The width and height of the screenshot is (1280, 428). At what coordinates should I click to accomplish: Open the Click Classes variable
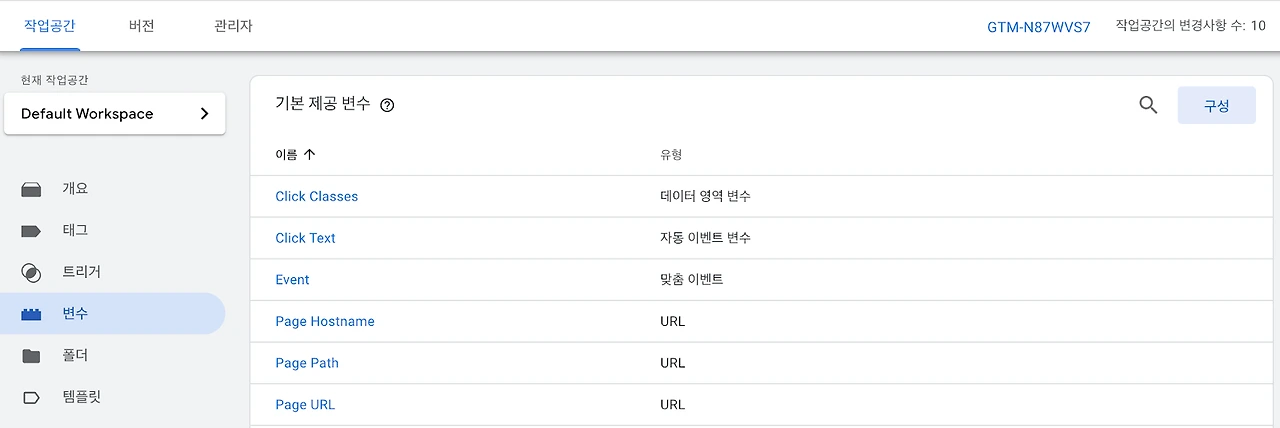[x=316, y=197]
